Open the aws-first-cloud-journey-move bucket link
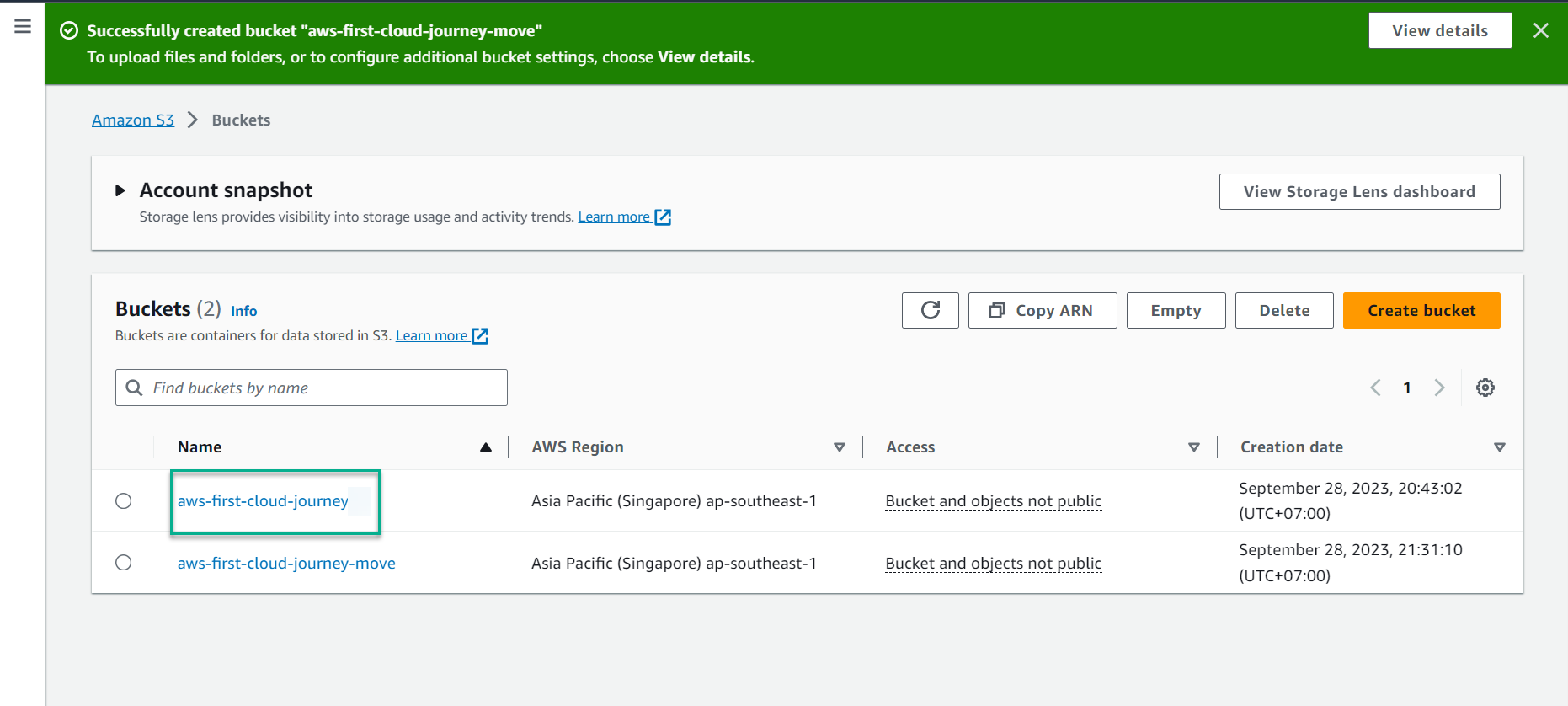Viewport: 1568px width, 706px height. [x=286, y=564]
